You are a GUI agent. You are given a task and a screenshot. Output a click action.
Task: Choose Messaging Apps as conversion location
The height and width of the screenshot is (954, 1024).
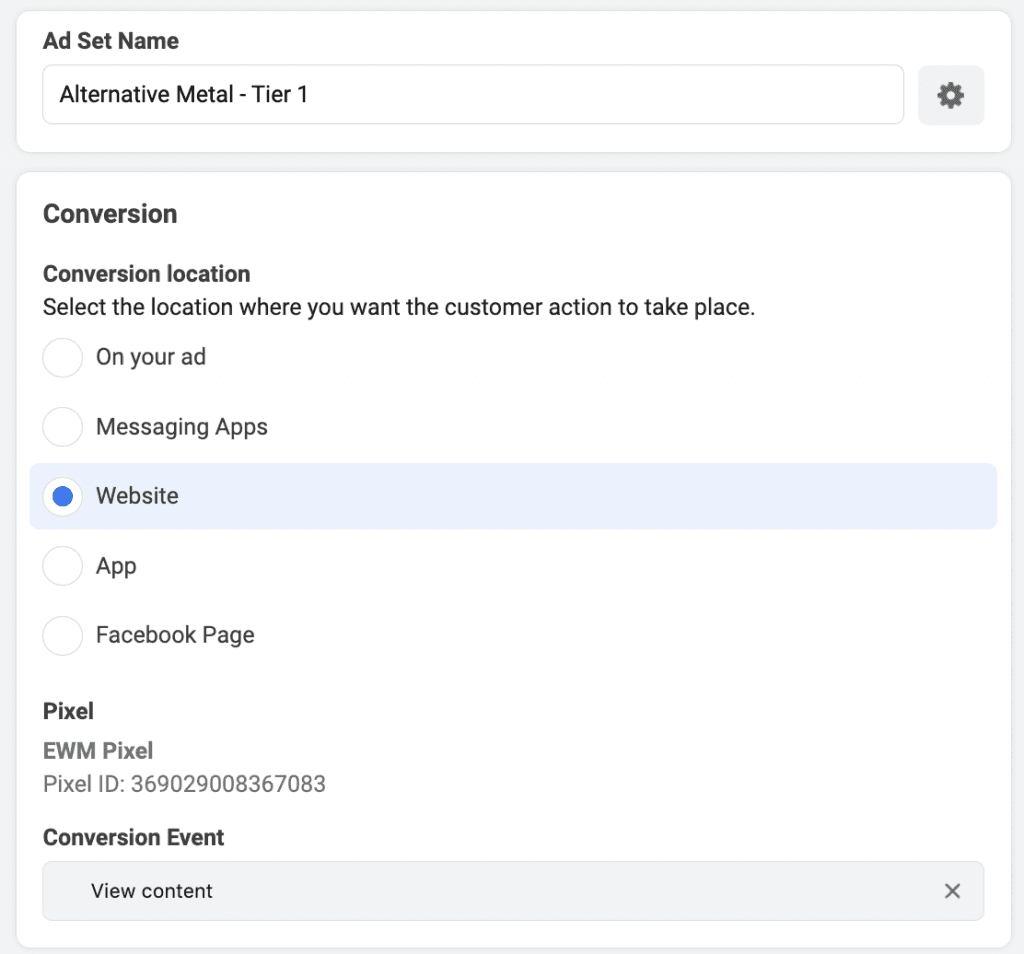[63, 427]
